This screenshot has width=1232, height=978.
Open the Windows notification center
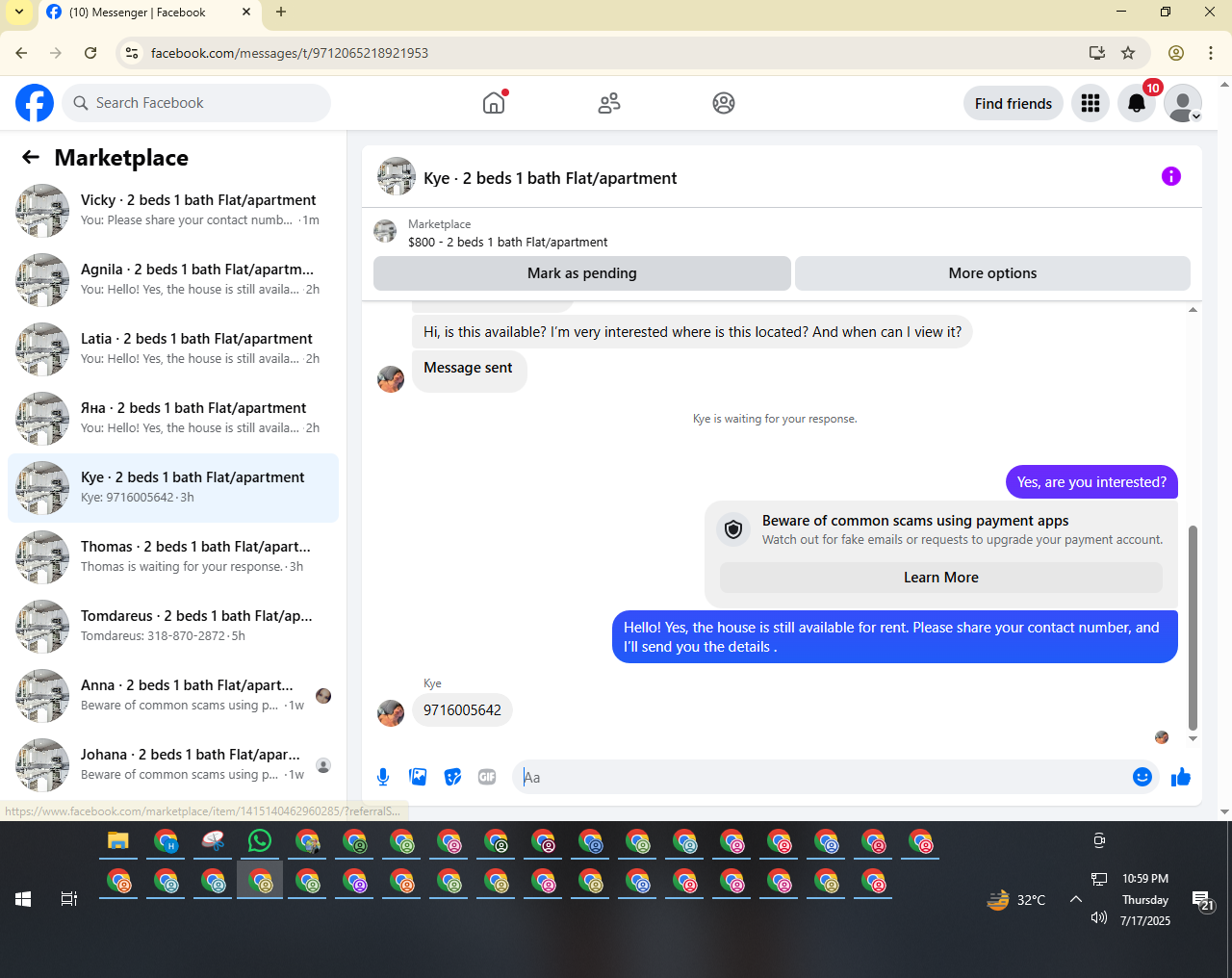(1203, 900)
